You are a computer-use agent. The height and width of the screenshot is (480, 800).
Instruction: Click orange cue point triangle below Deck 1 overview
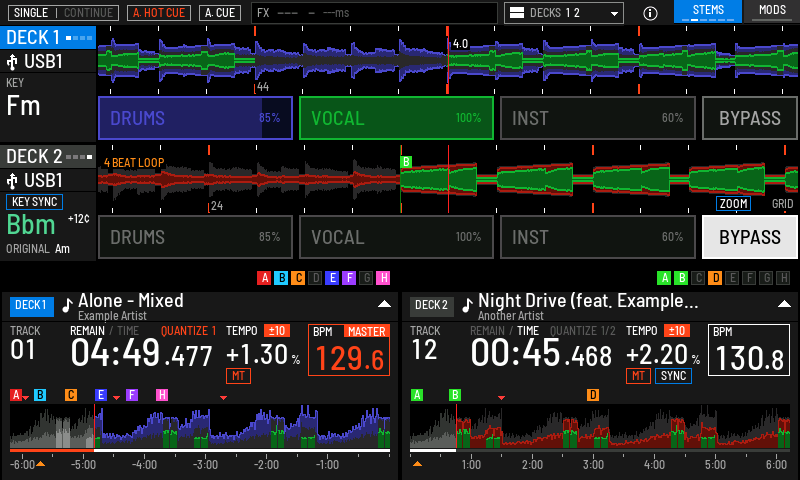point(40,464)
